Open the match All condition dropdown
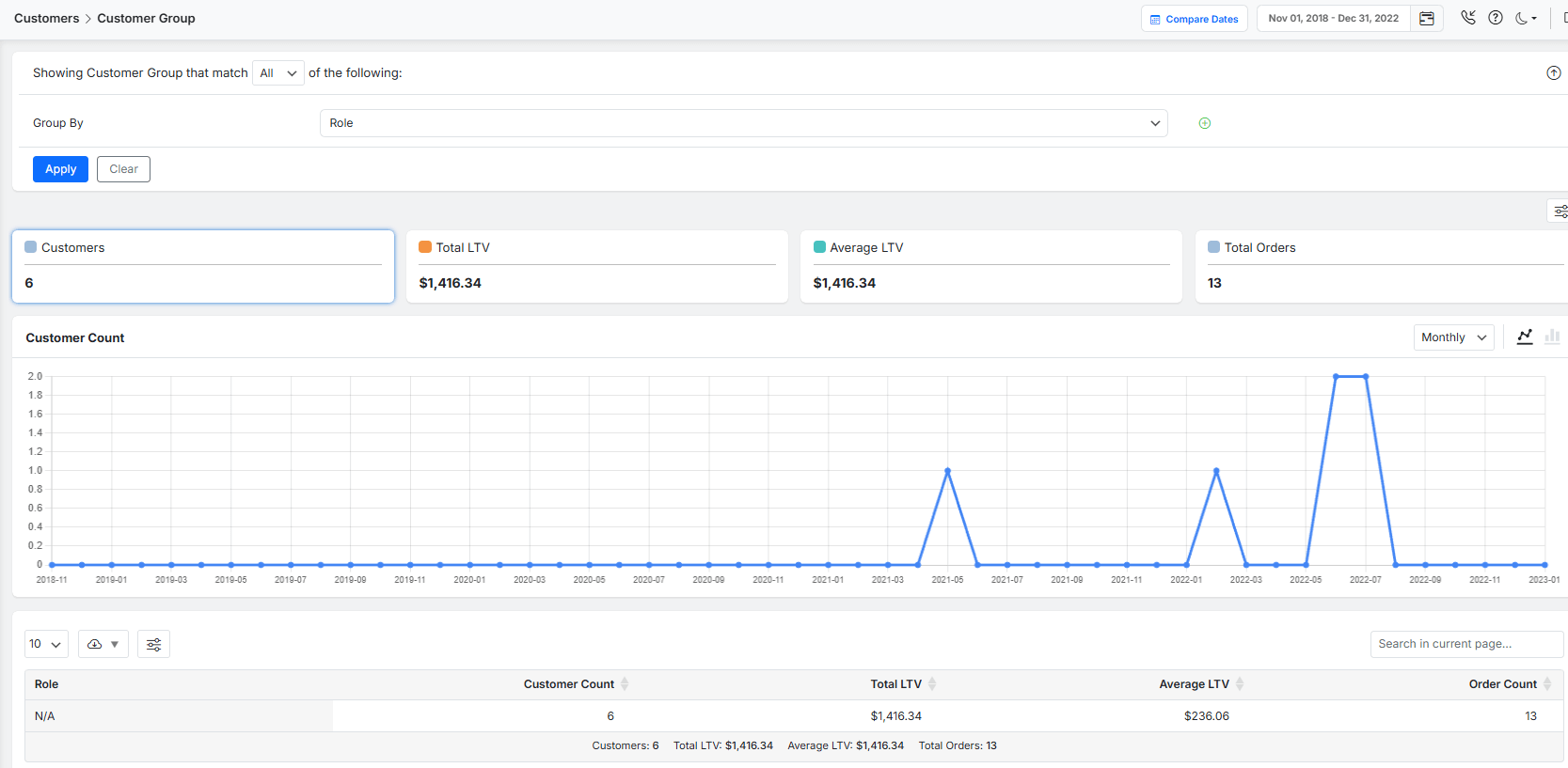 pyautogui.click(x=277, y=73)
